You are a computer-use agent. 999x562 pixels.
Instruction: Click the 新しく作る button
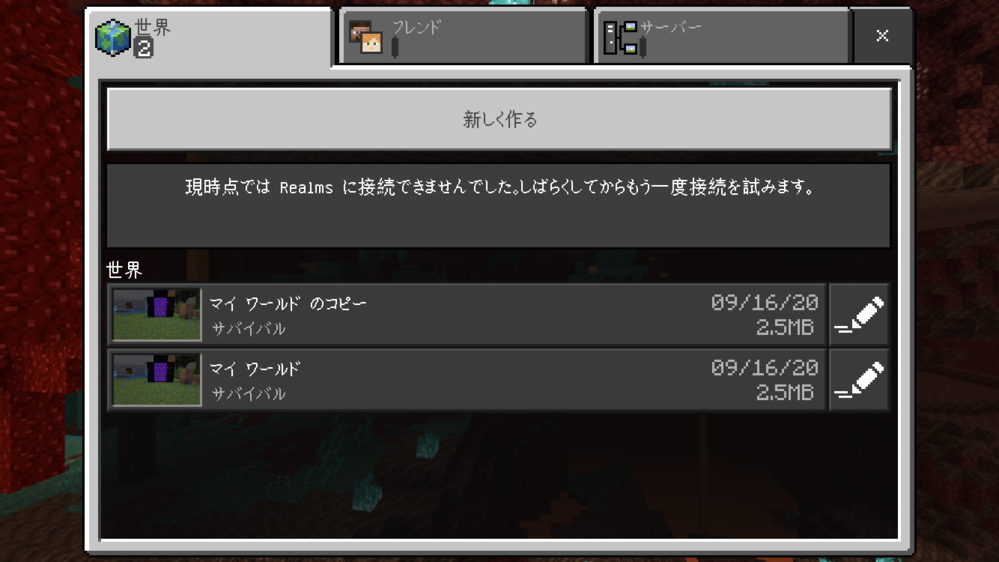coord(499,119)
